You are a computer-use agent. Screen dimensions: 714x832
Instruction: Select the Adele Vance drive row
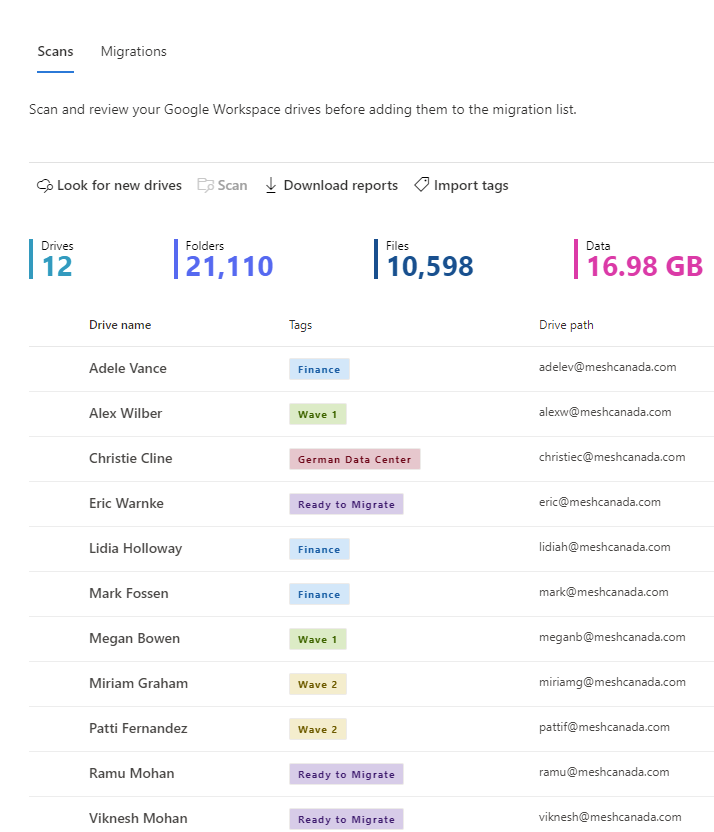[x=371, y=369]
